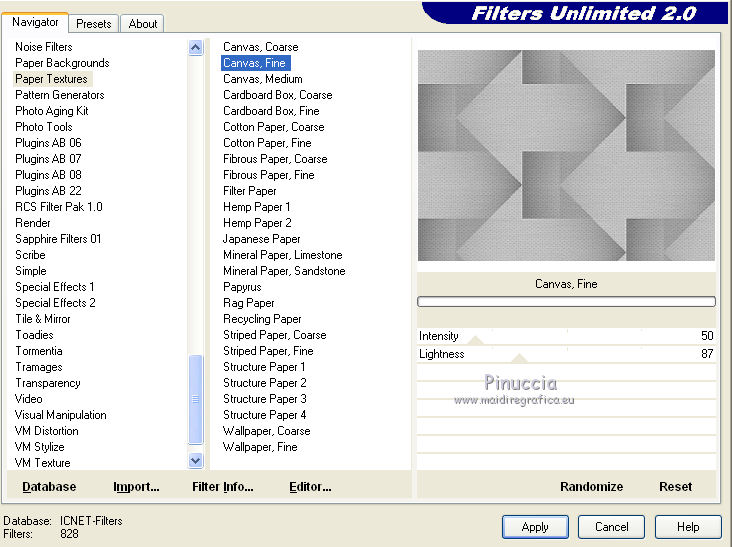
Task: Select Render category
Action: (33, 223)
